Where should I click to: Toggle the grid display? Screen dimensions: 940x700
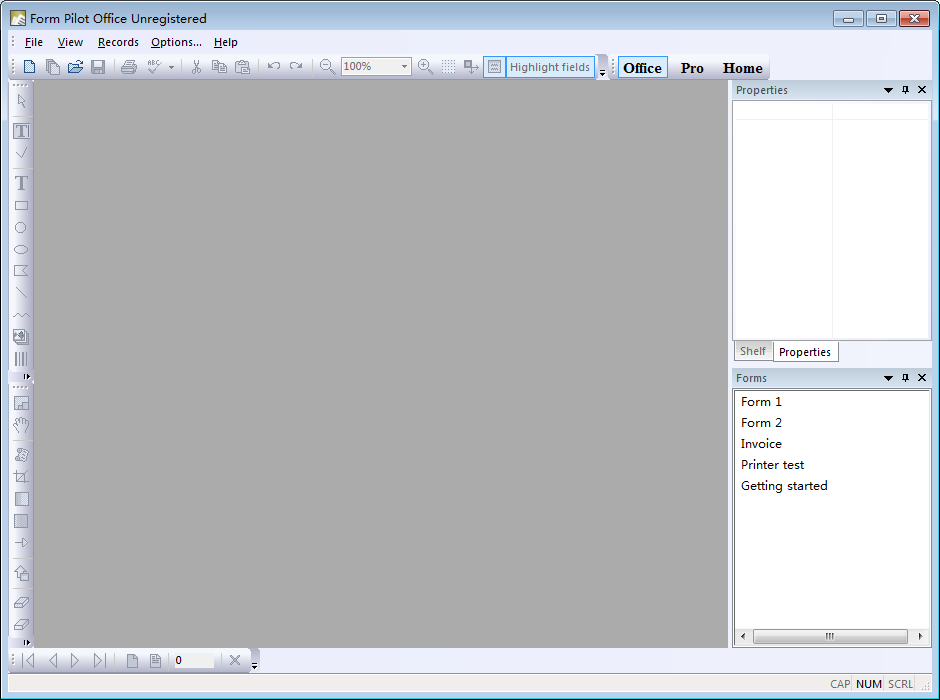pyautogui.click(x=448, y=66)
